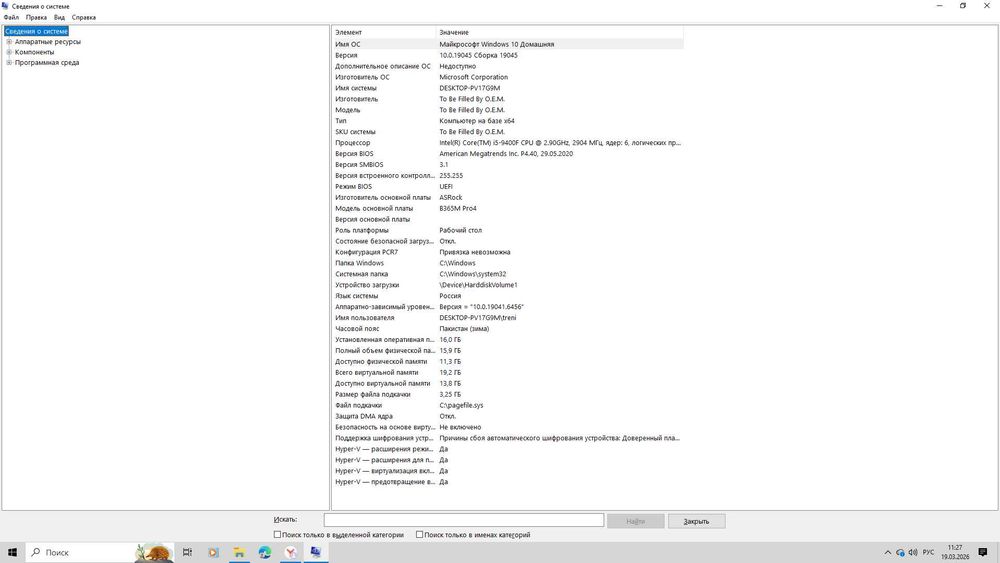Select the Intel Core i5-9400F value
Screen dimensions: 1000x563
tap(560, 143)
